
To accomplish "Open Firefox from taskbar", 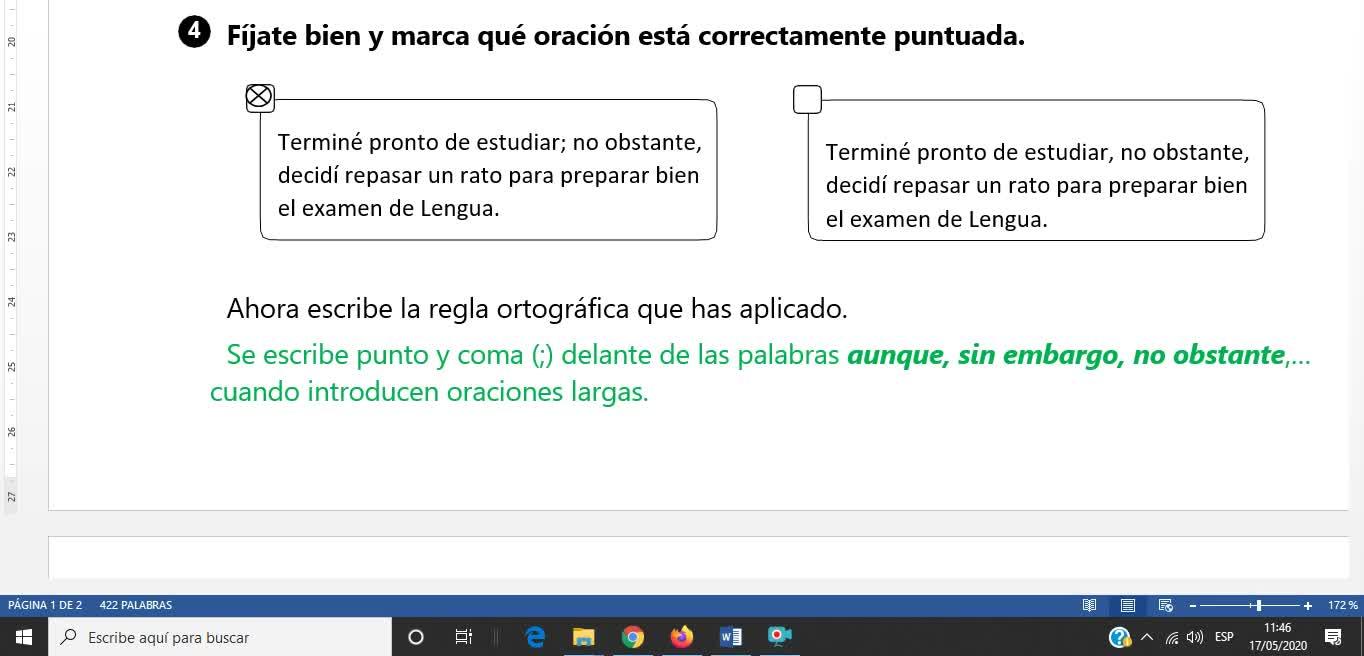I will pyautogui.click(x=682, y=637).
